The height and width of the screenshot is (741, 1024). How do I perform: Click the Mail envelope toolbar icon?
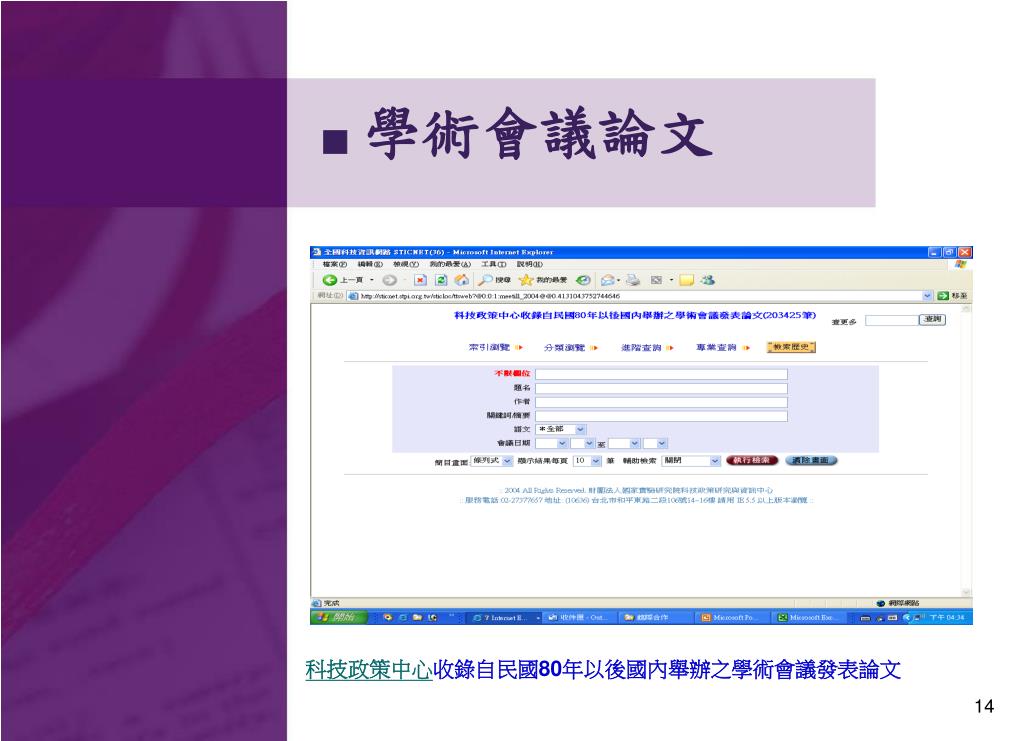tap(607, 280)
